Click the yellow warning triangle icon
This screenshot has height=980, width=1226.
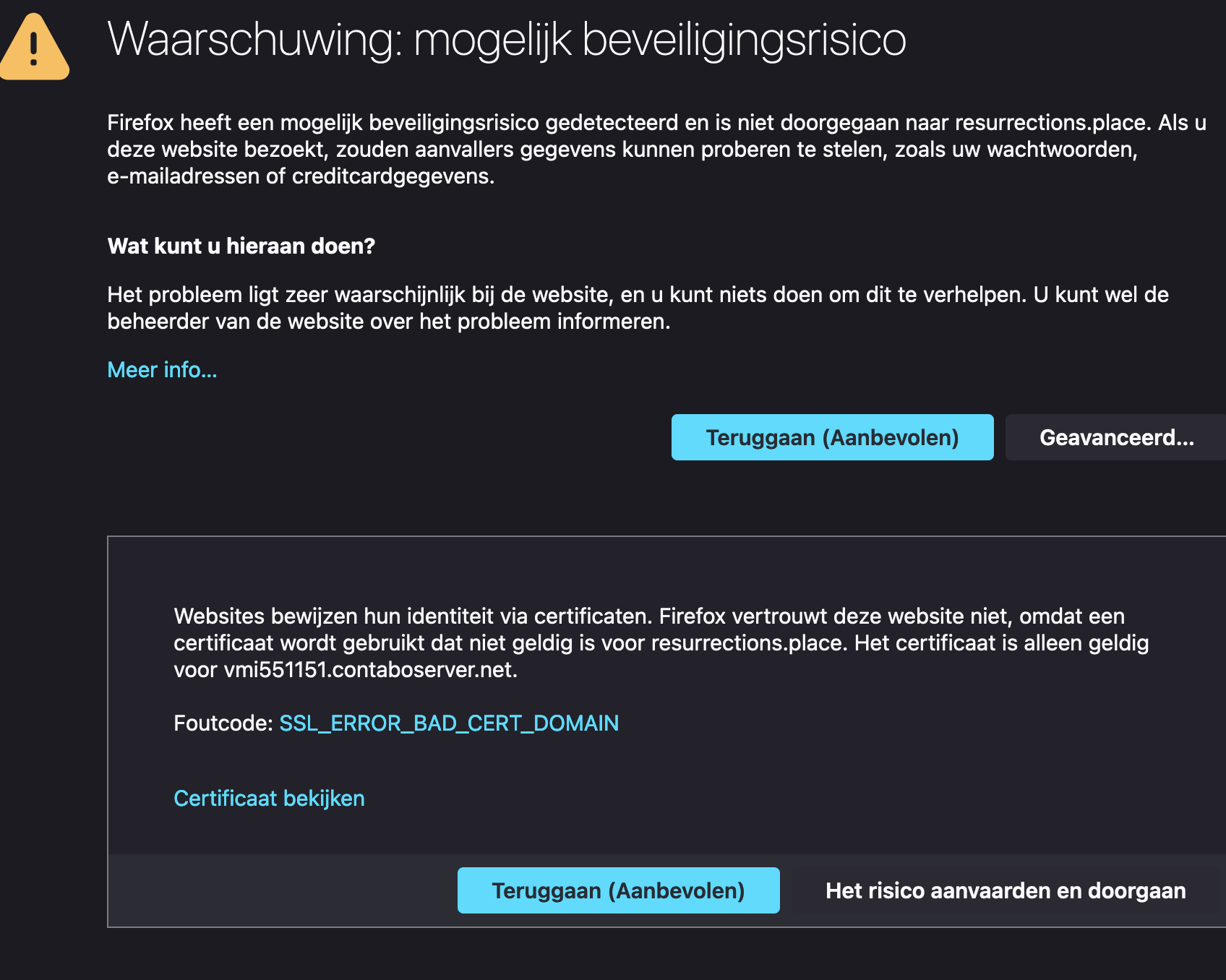[34, 47]
